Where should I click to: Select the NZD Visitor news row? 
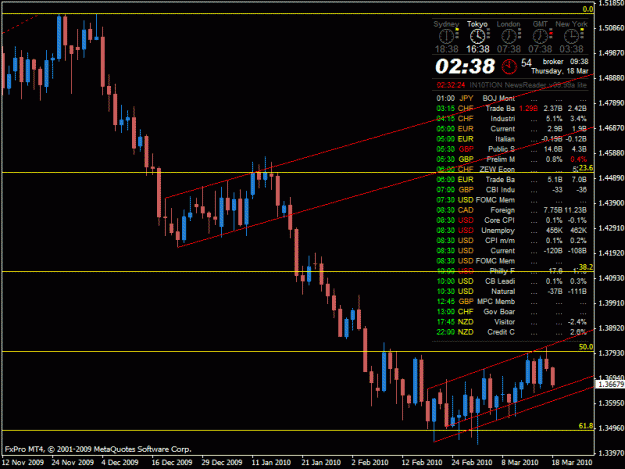pos(511,322)
